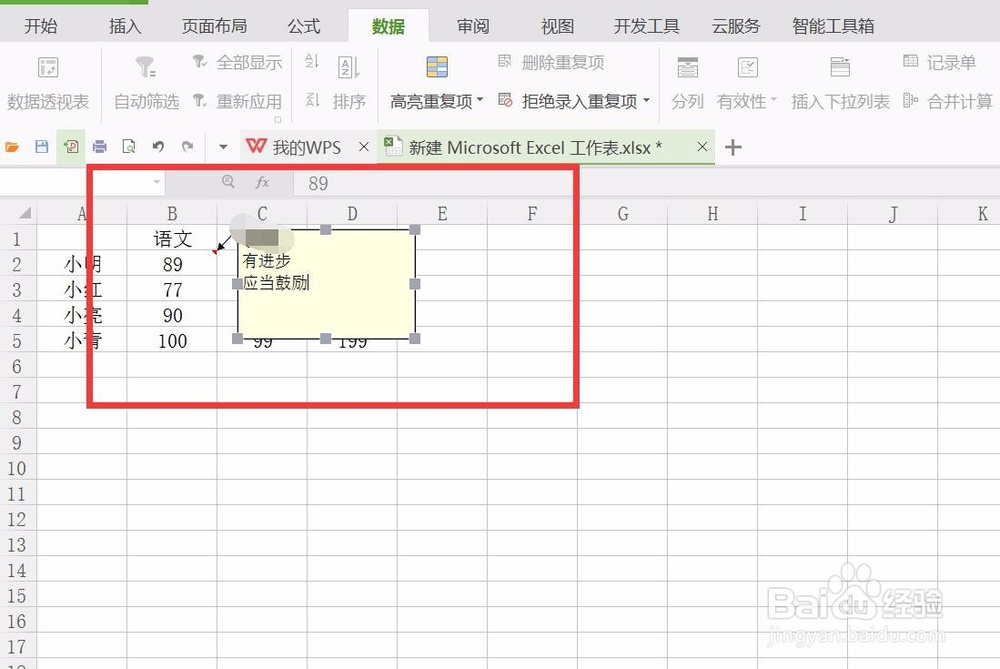Save the workbook with the save icon
The width and height of the screenshot is (1000, 669).
tap(40, 146)
